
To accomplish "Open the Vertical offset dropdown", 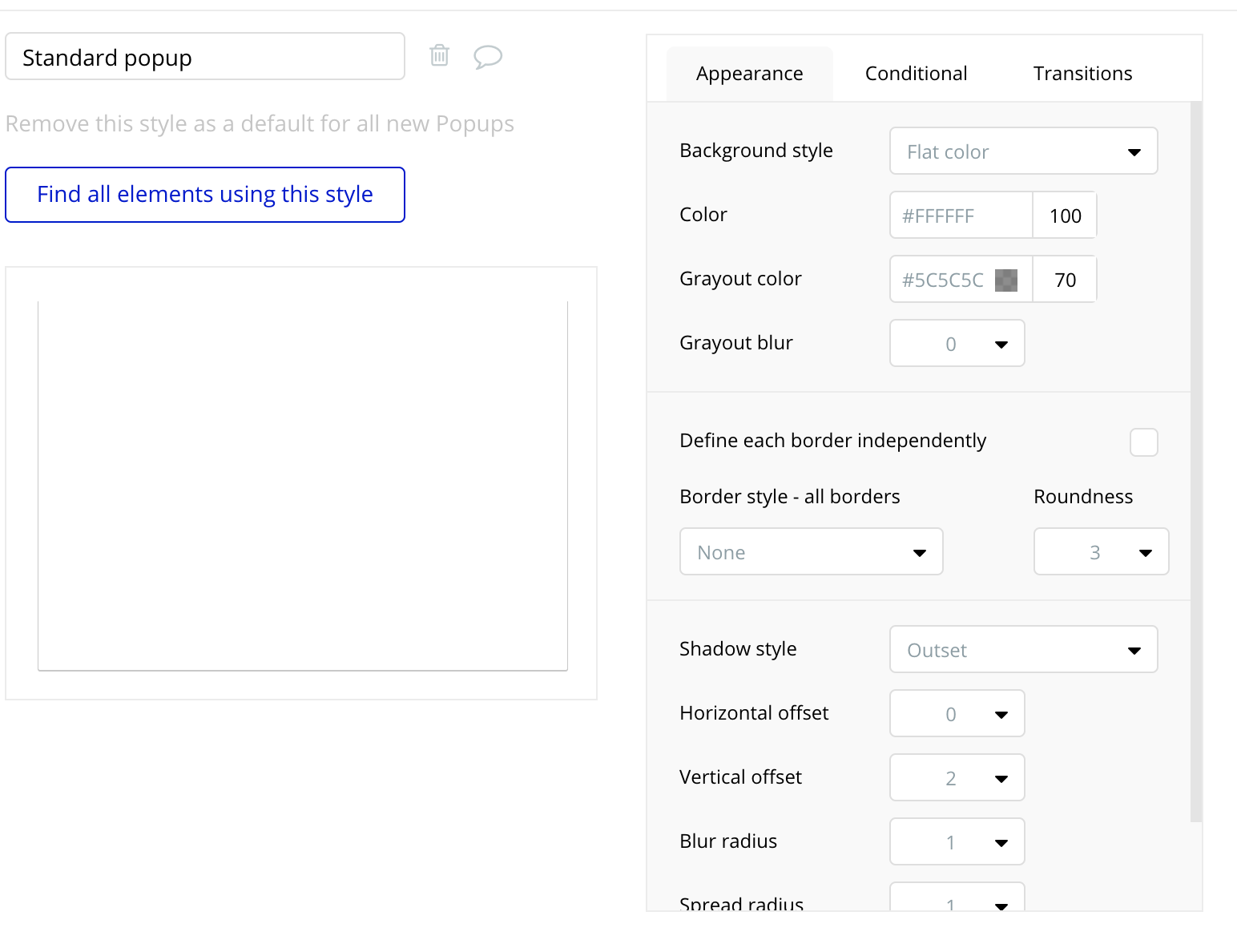I will tap(957, 778).
